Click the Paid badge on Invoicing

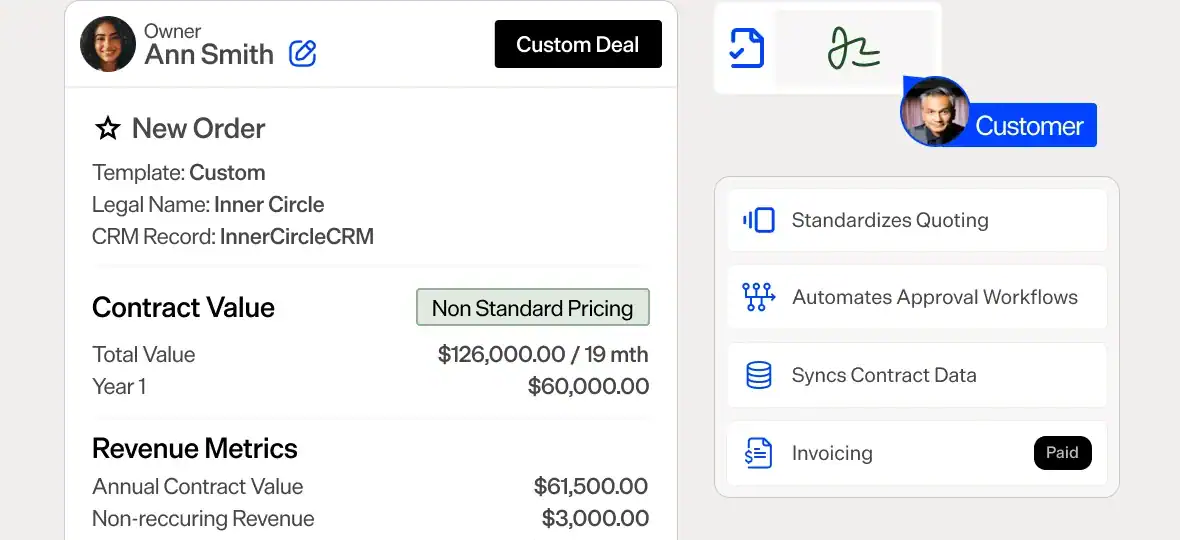pos(1063,453)
